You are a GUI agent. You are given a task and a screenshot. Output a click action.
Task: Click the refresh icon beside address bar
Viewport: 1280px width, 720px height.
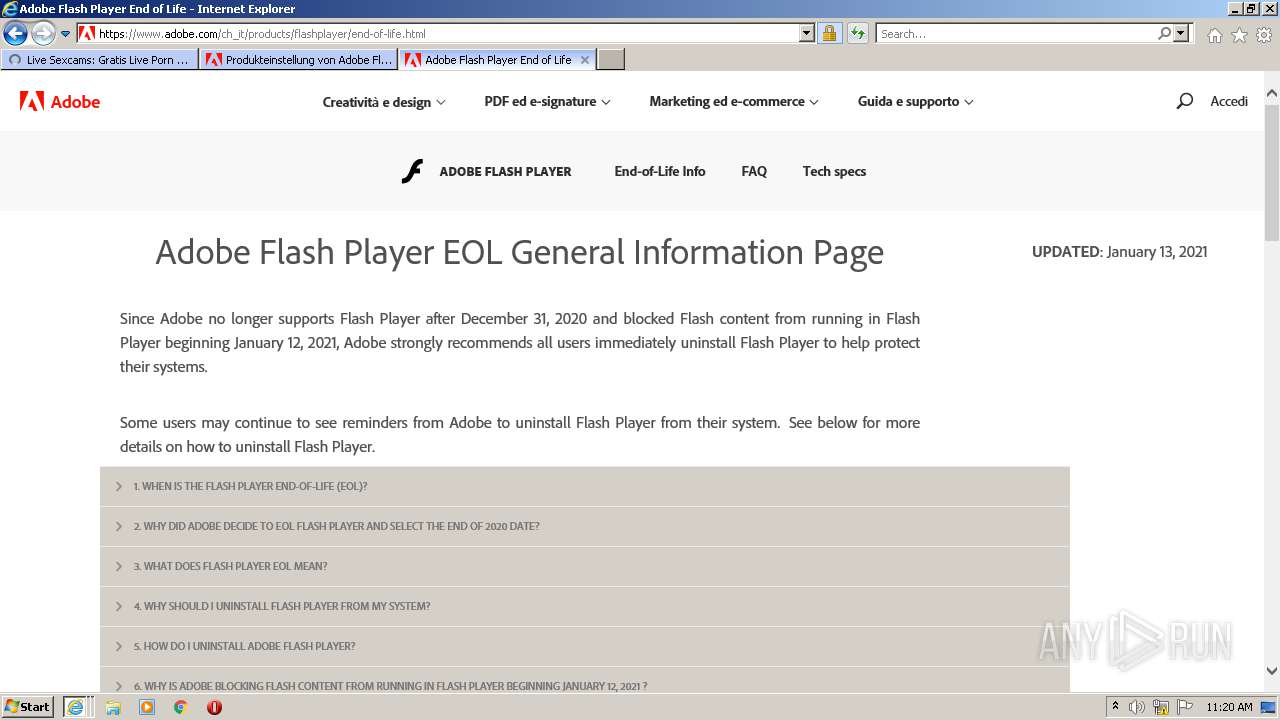click(x=857, y=33)
